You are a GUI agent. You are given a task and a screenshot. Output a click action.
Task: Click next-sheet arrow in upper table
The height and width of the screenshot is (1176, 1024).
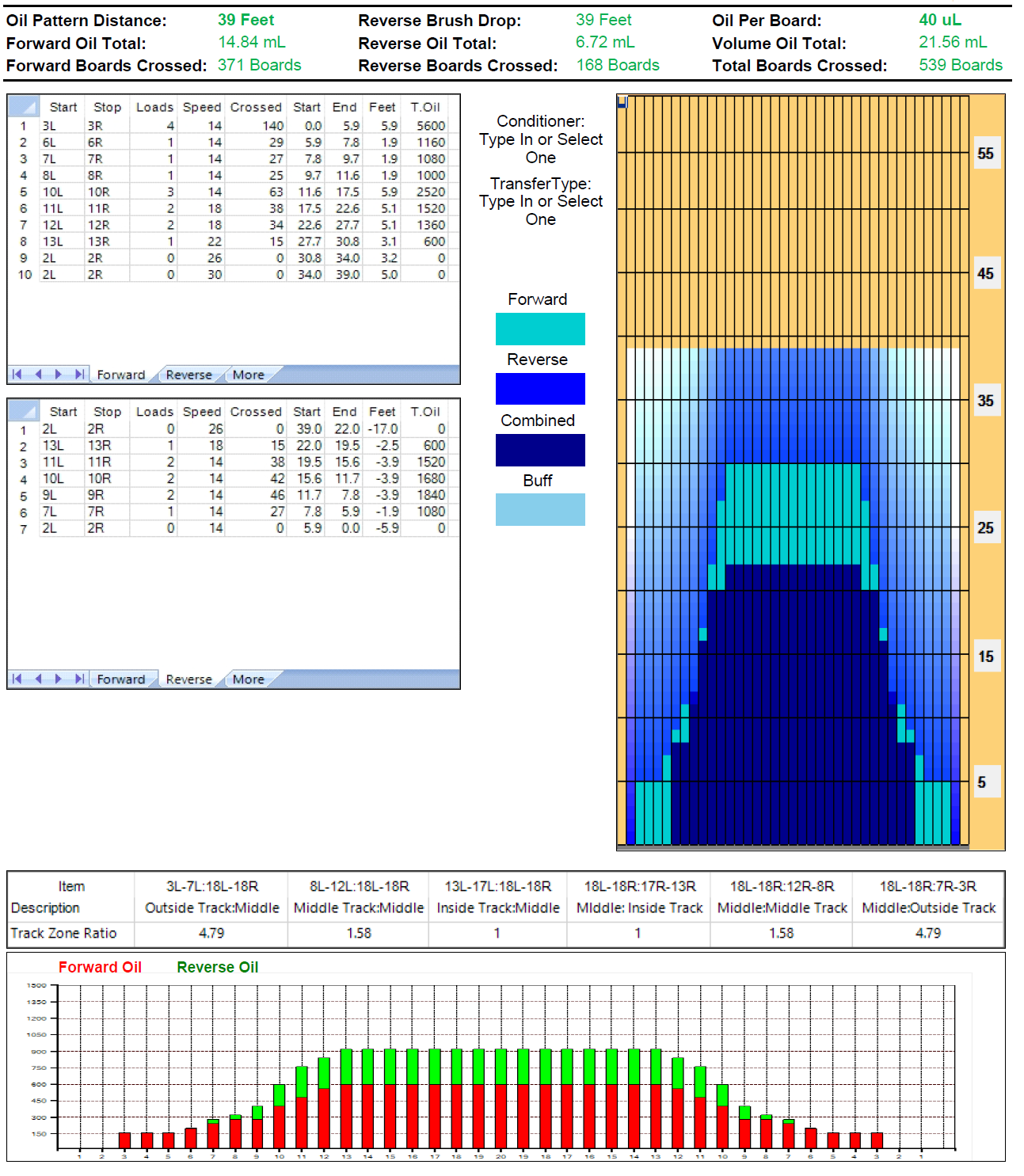click(x=59, y=375)
